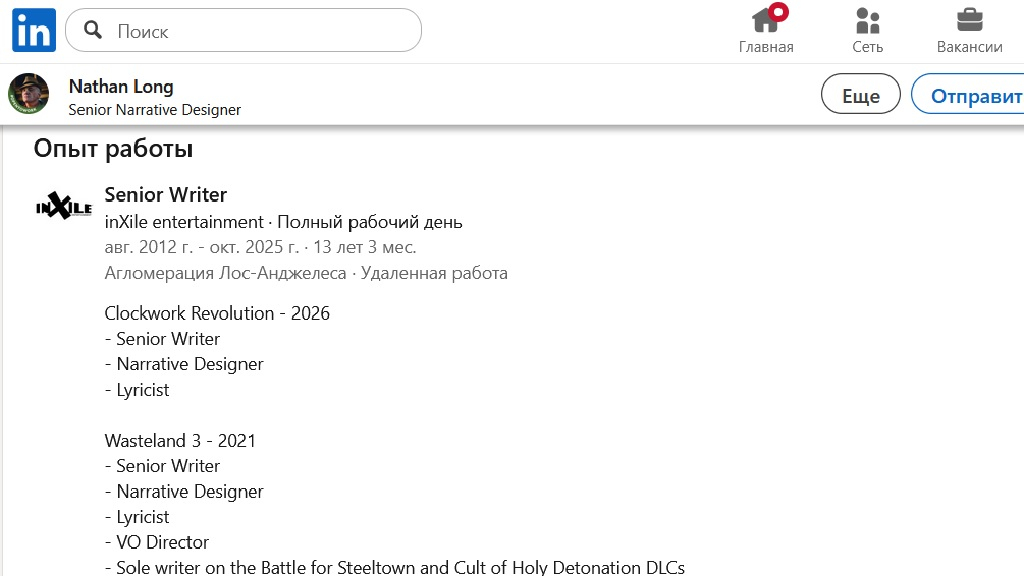Select the Главная navigation tab label
The height and width of the screenshot is (576, 1024).
point(766,47)
